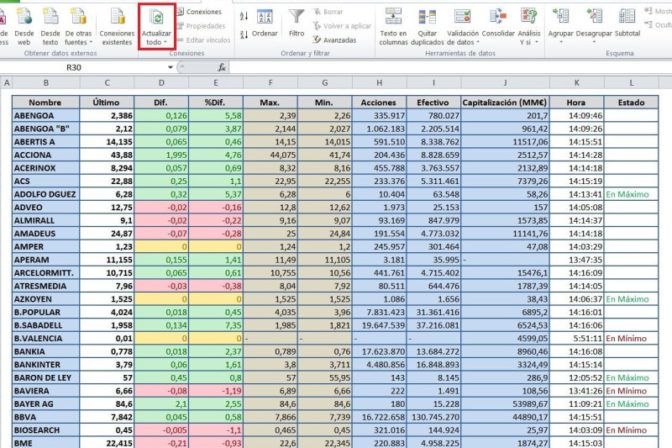Image resolution: width=672 pixels, height=448 pixels.
Task: Sort descending Z to A icon
Action: [x=244, y=35]
